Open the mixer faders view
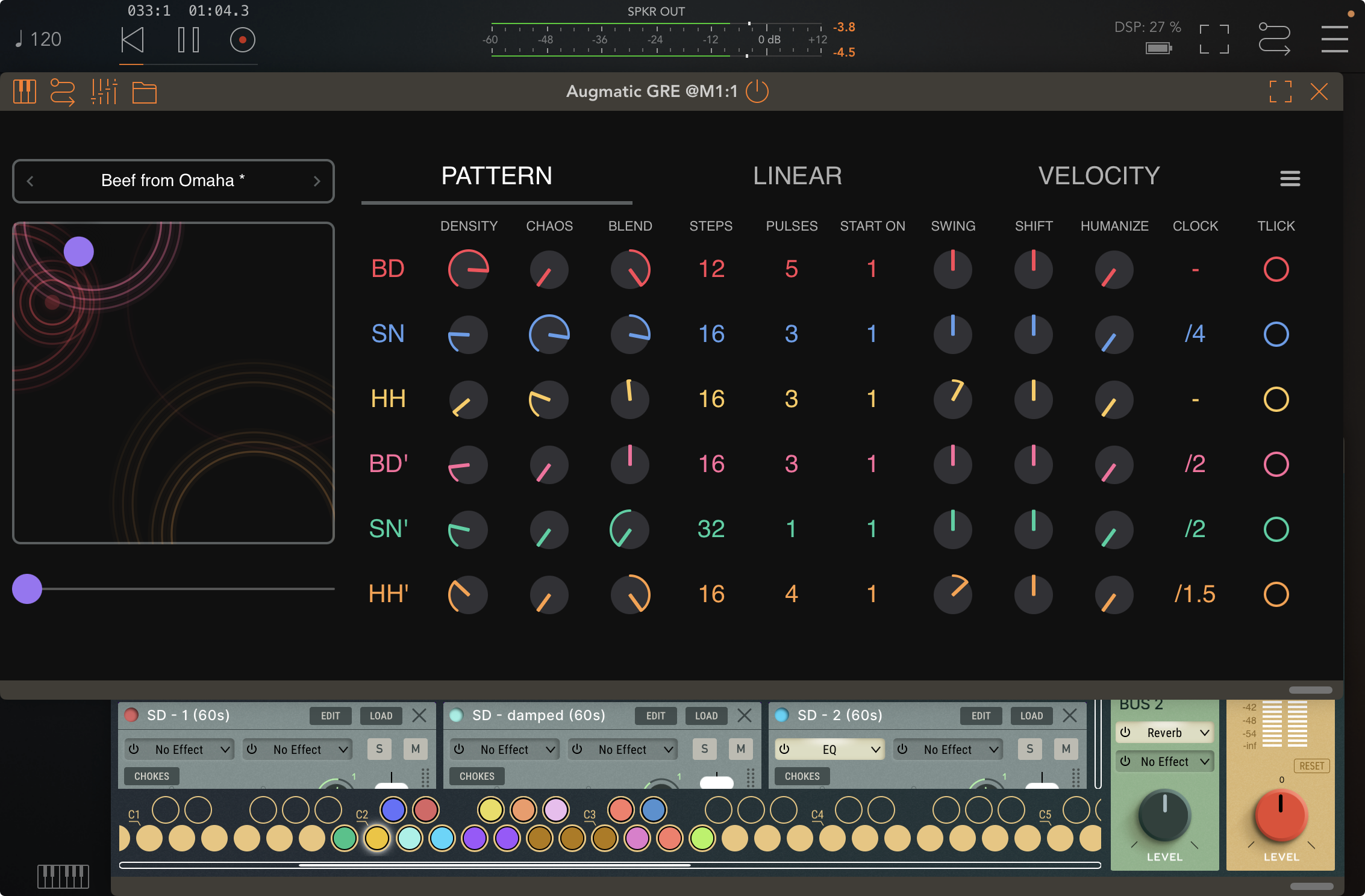 tap(104, 92)
